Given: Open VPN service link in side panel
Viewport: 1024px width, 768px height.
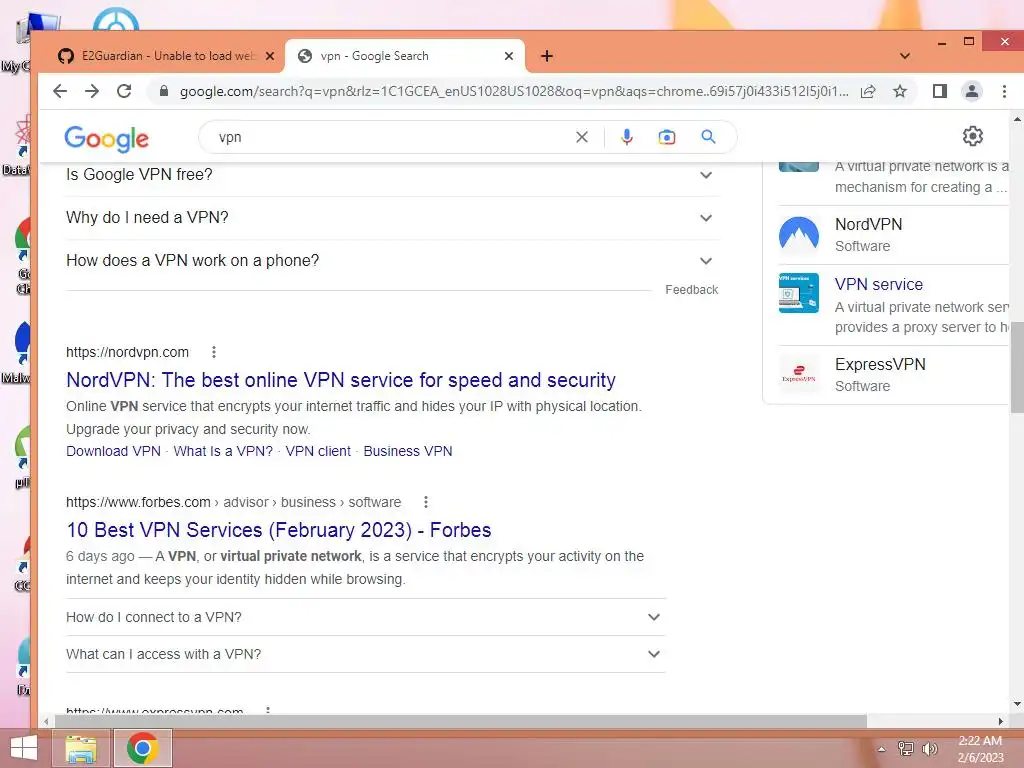Looking at the screenshot, I should click(878, 285).
